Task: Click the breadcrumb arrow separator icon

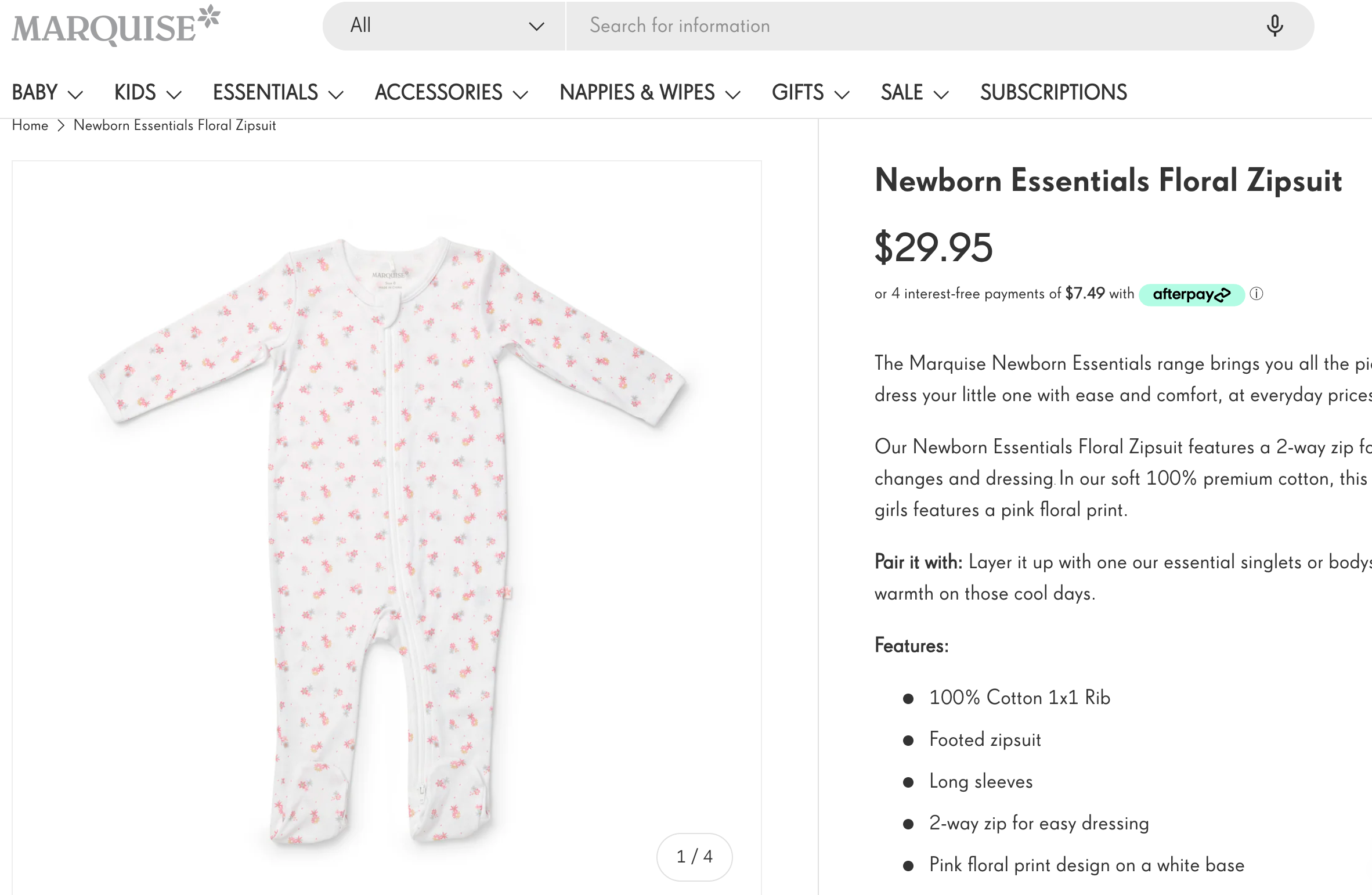Action: (x=61, y=126)
